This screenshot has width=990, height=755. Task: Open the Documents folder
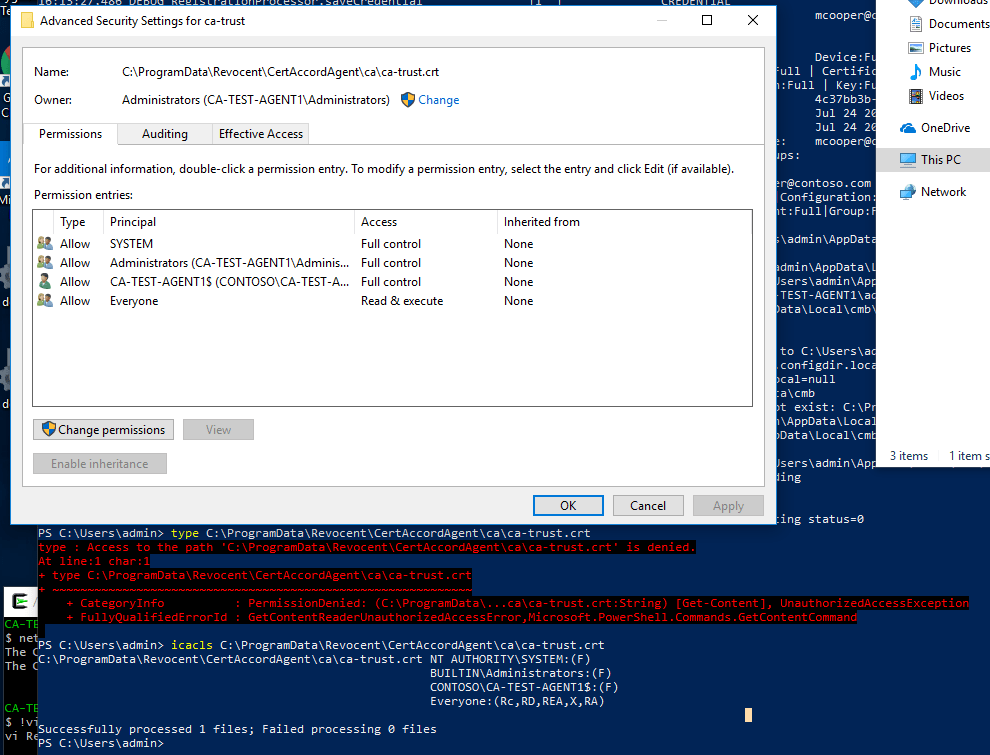[x=946, y=23]
